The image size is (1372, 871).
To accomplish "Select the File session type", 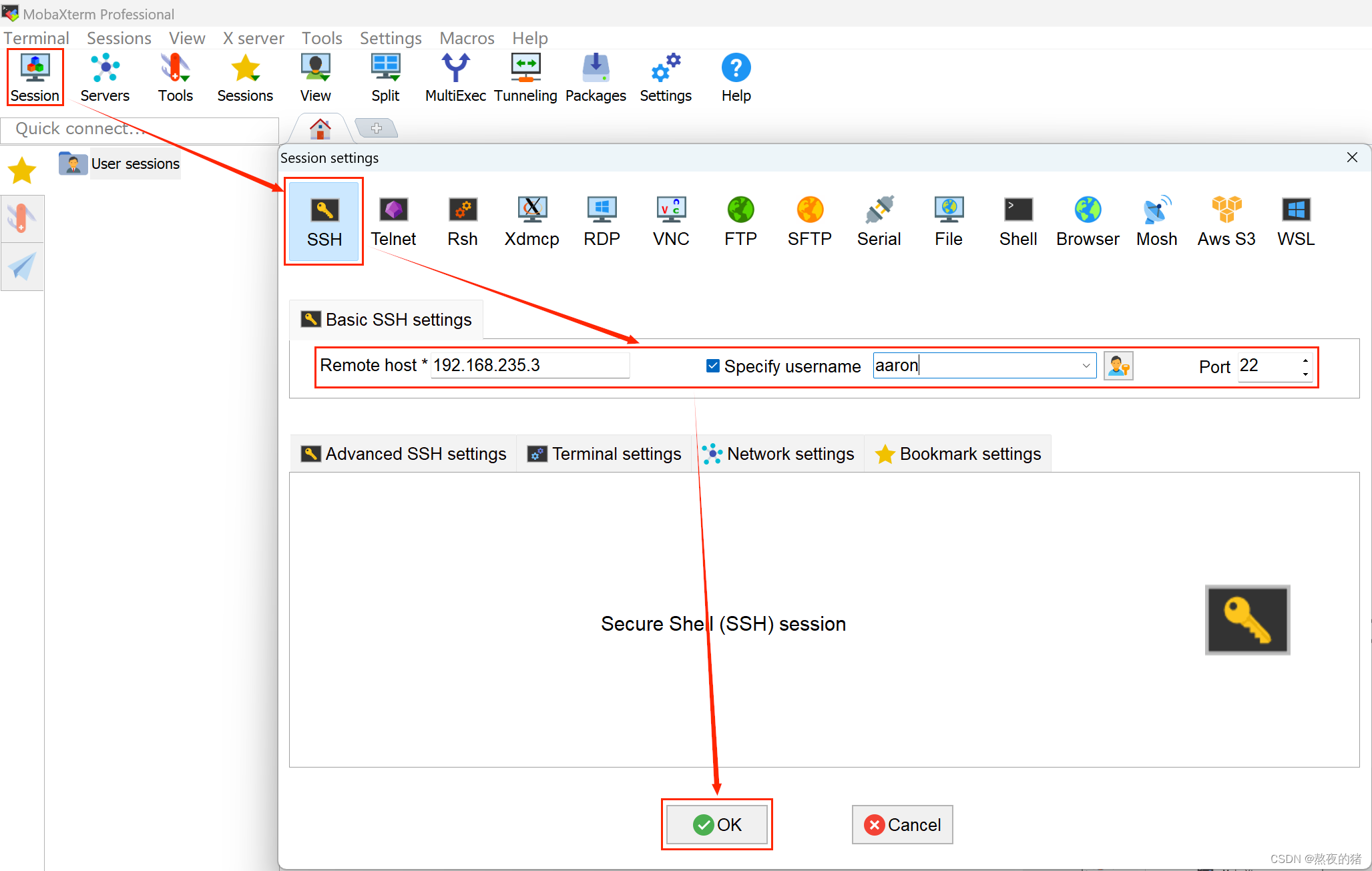I will coord(949,222).
